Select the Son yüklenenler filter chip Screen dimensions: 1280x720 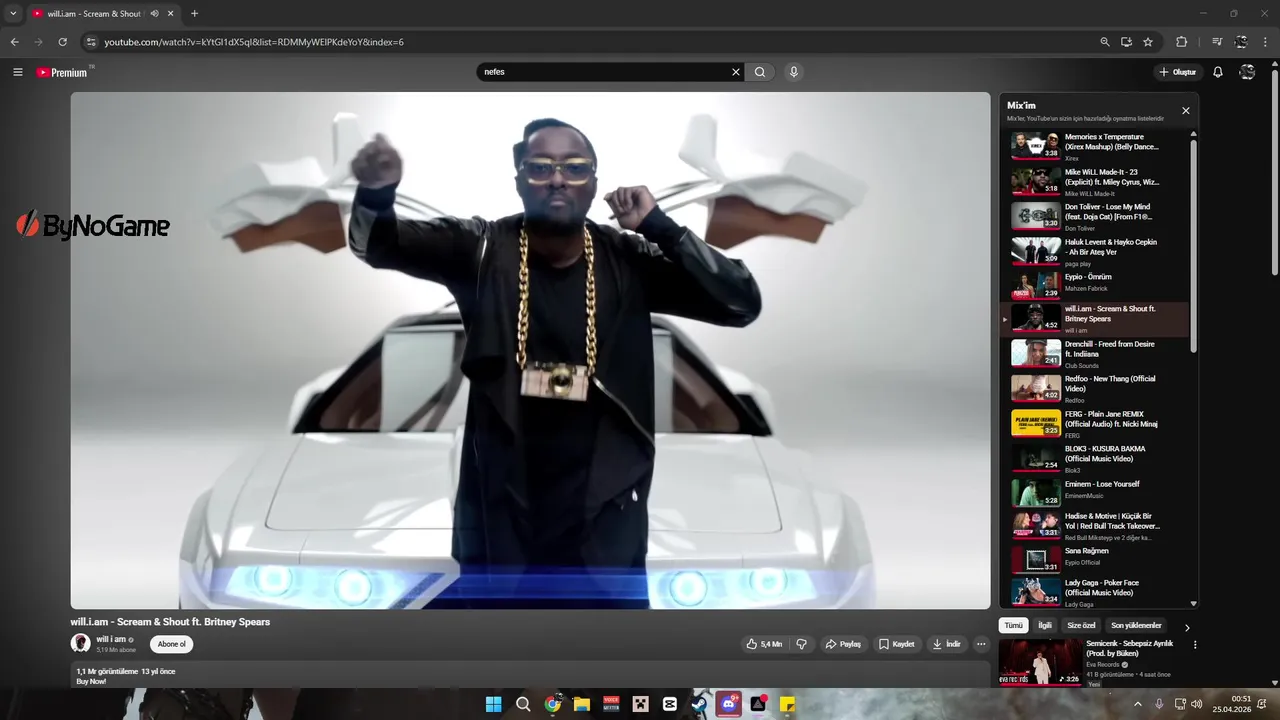click(1136, 626)
